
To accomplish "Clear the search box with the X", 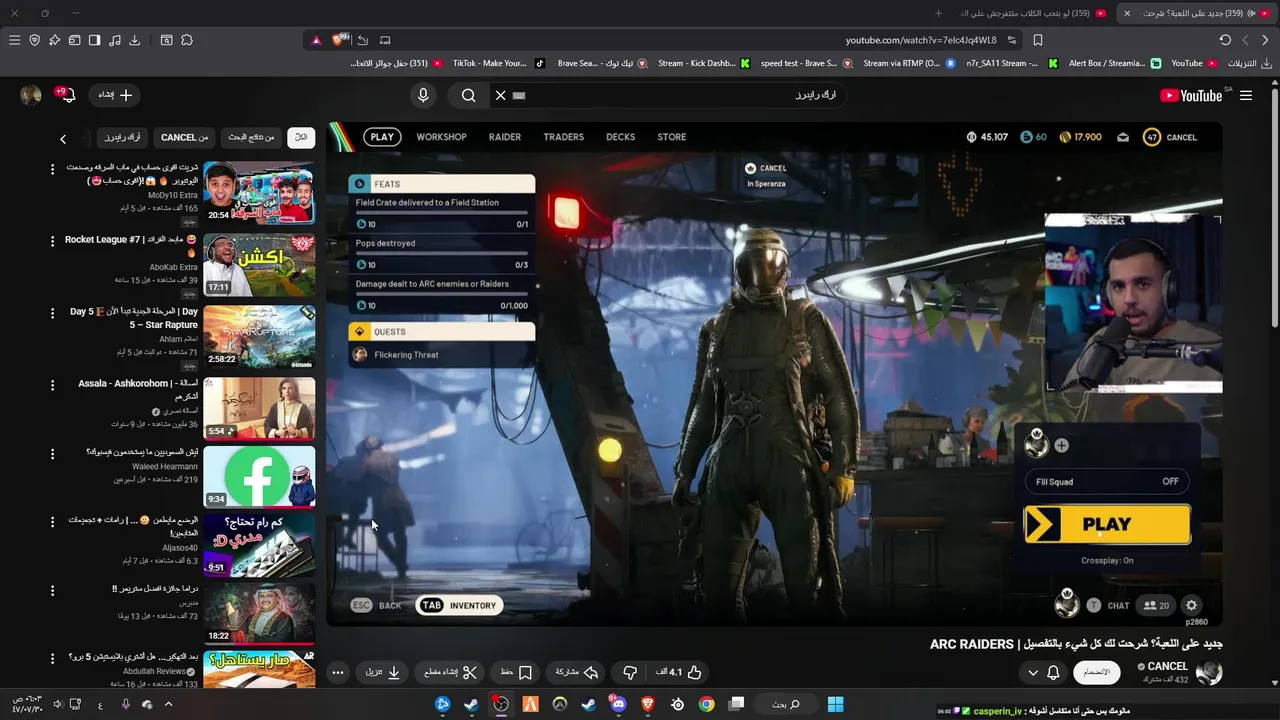I will pyautogui.click(x=500, y=95).
